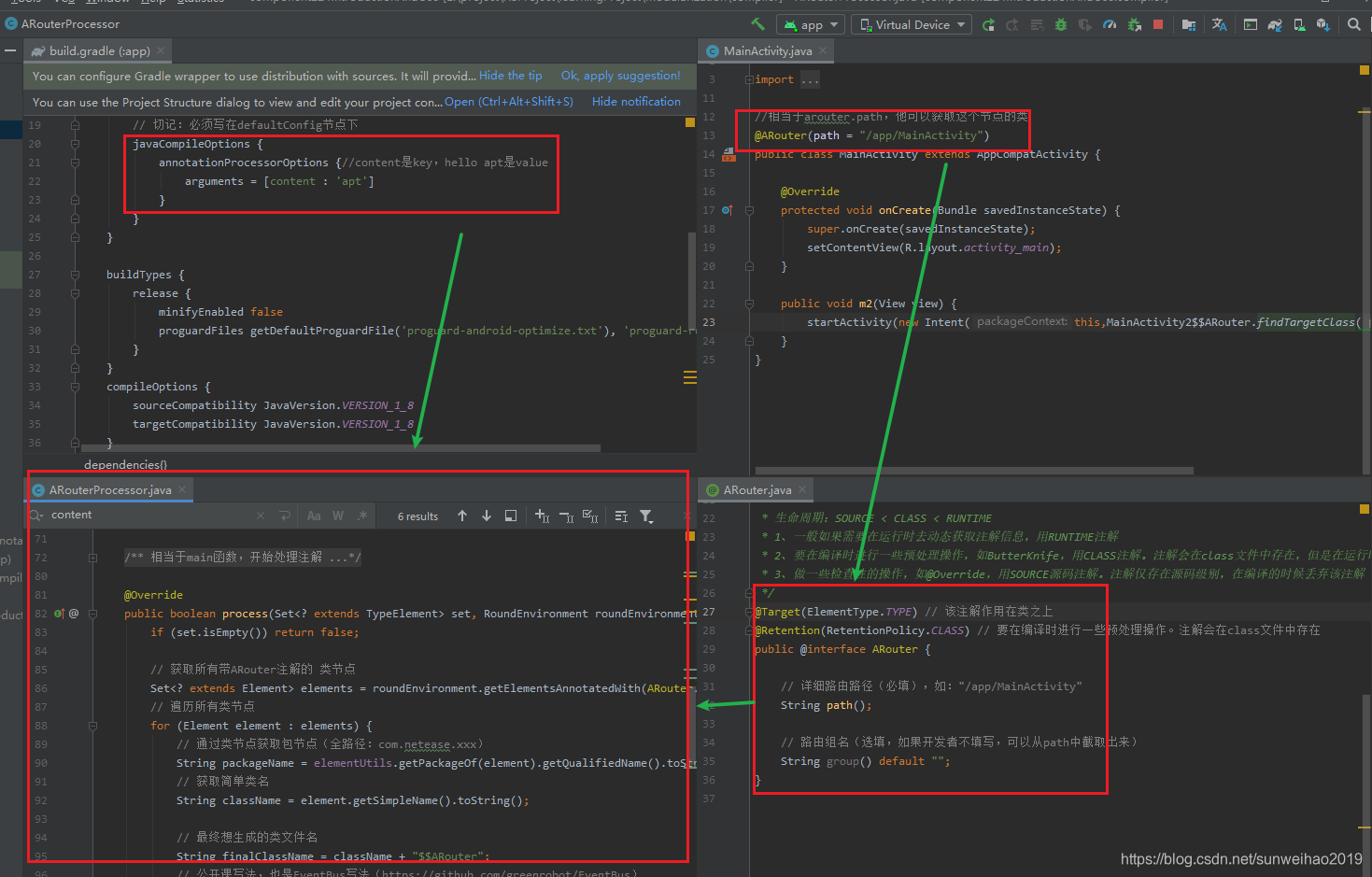
Task: Collapse the for loop in ARouterProcessor
Action: [92, 726]
